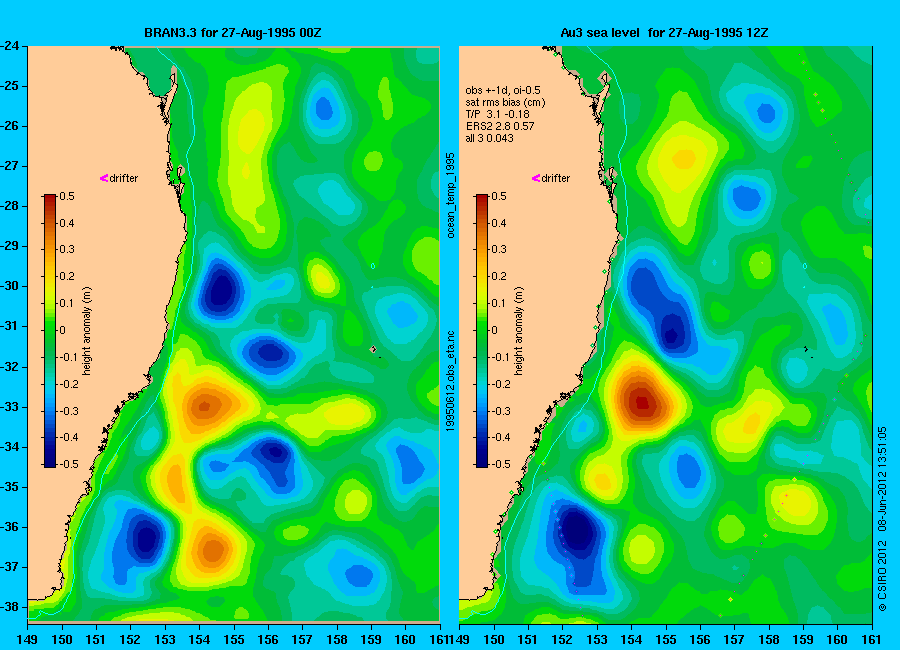Select the vertical '19950612.obs_eta.nc' filename
Viewport: 900px width, 650px height.
click(x=451, y=381)
